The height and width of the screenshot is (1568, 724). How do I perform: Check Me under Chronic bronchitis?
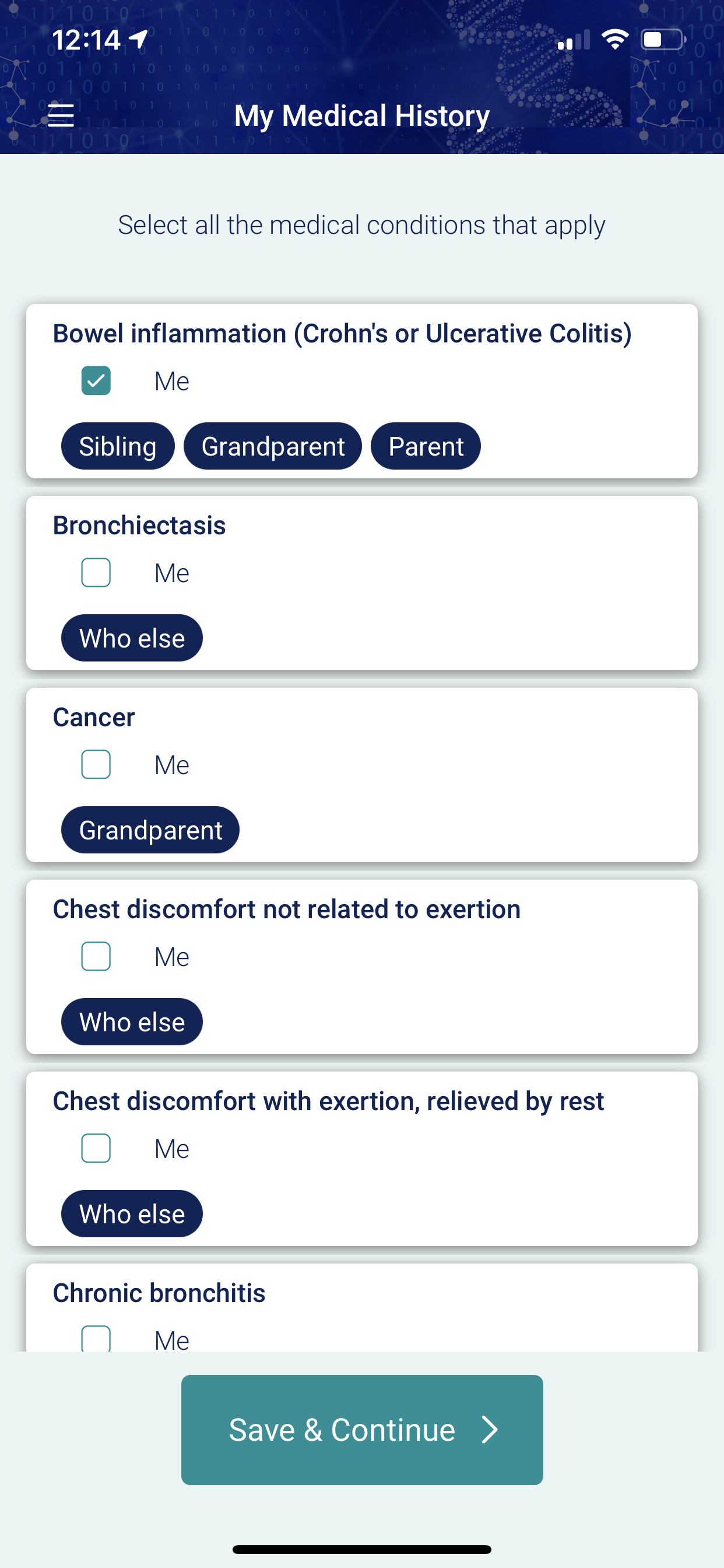[96, 1338]
